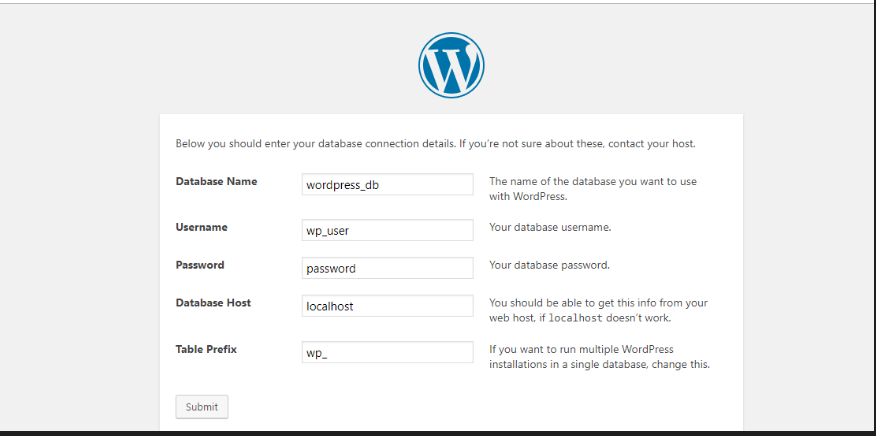Click the monospace "localhost" word in description

tap(575, 318)
